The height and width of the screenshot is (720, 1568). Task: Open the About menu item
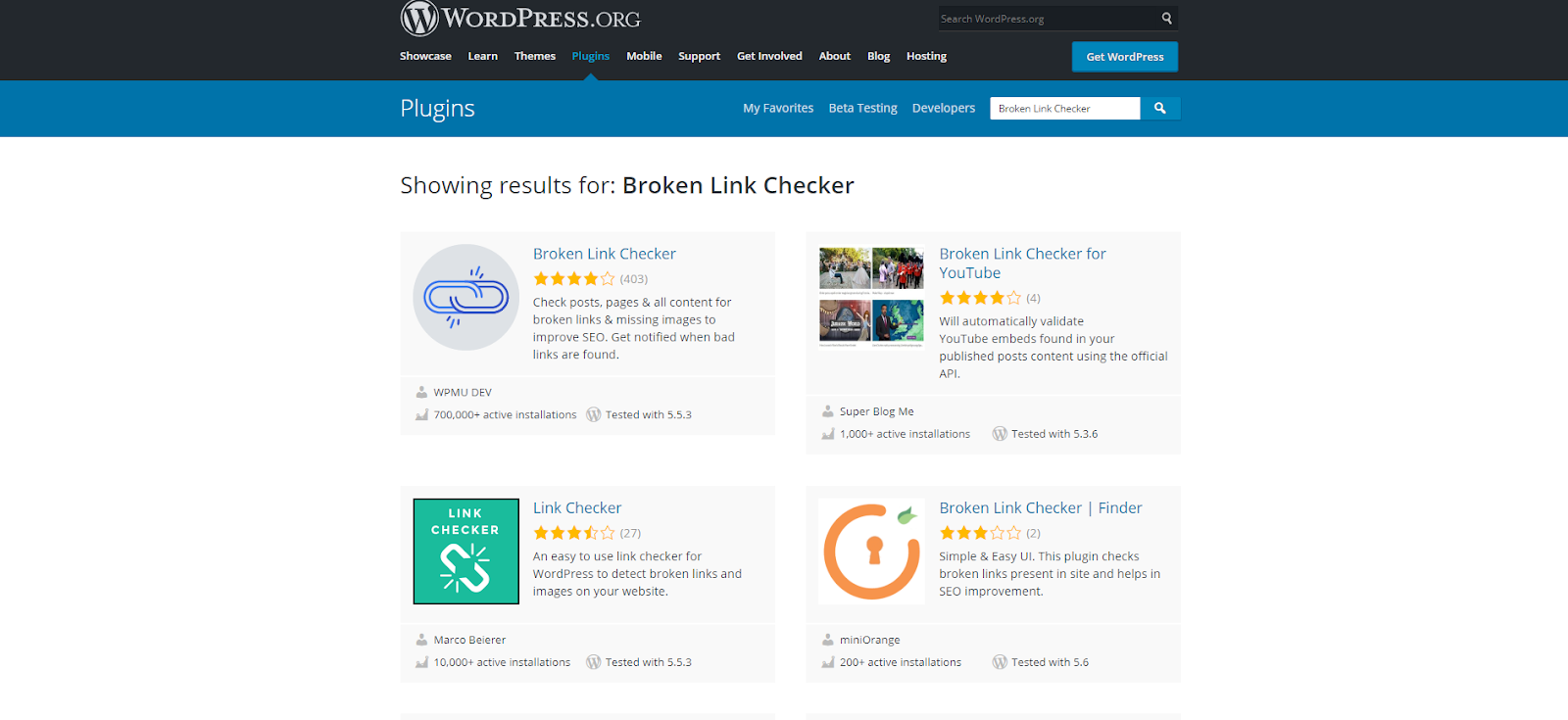tap(835, 56)
